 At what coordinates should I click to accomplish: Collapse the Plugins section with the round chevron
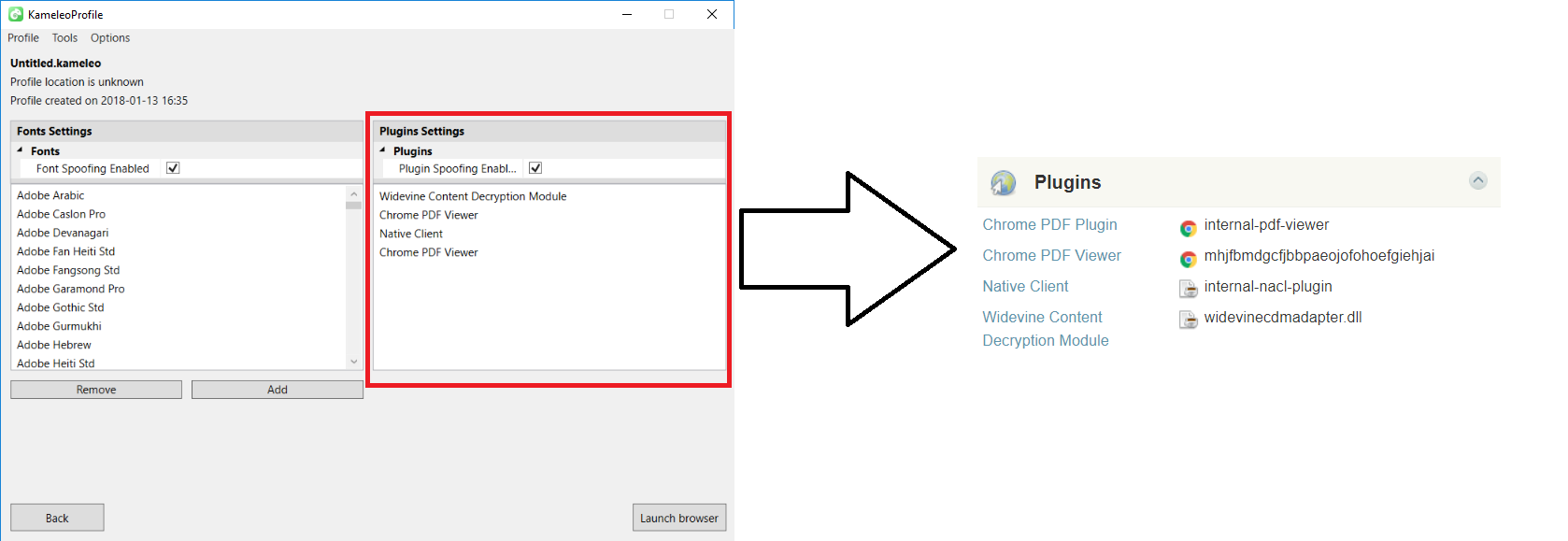click(1477, 180)
